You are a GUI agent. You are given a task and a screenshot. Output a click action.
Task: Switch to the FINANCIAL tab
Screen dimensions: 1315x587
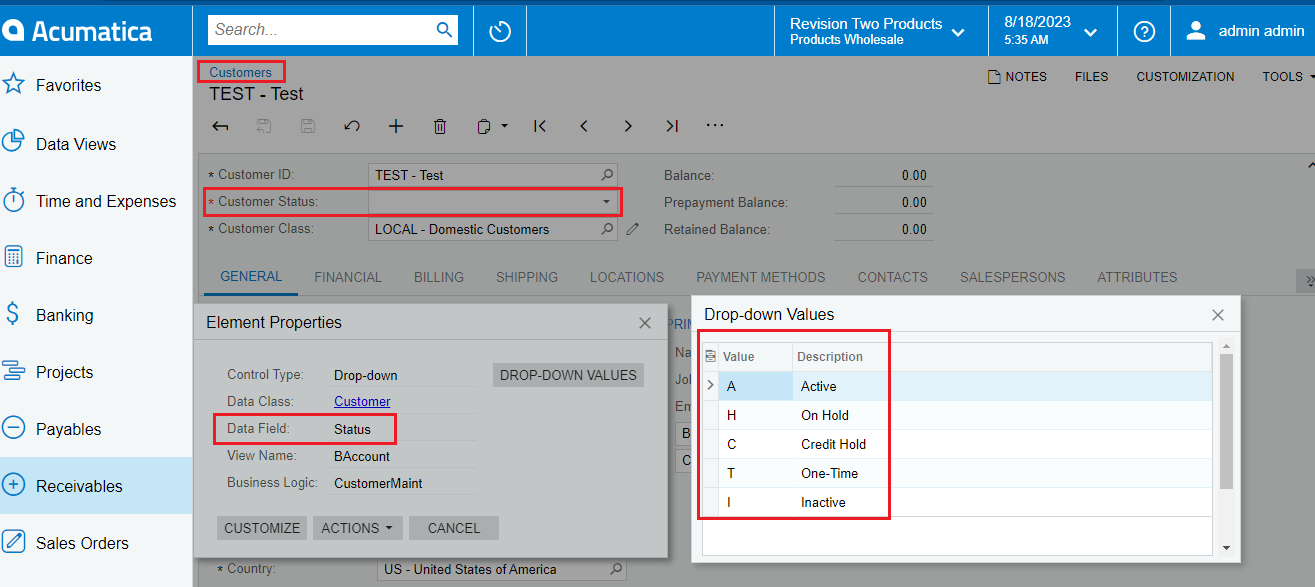click(x=348, y=277)
